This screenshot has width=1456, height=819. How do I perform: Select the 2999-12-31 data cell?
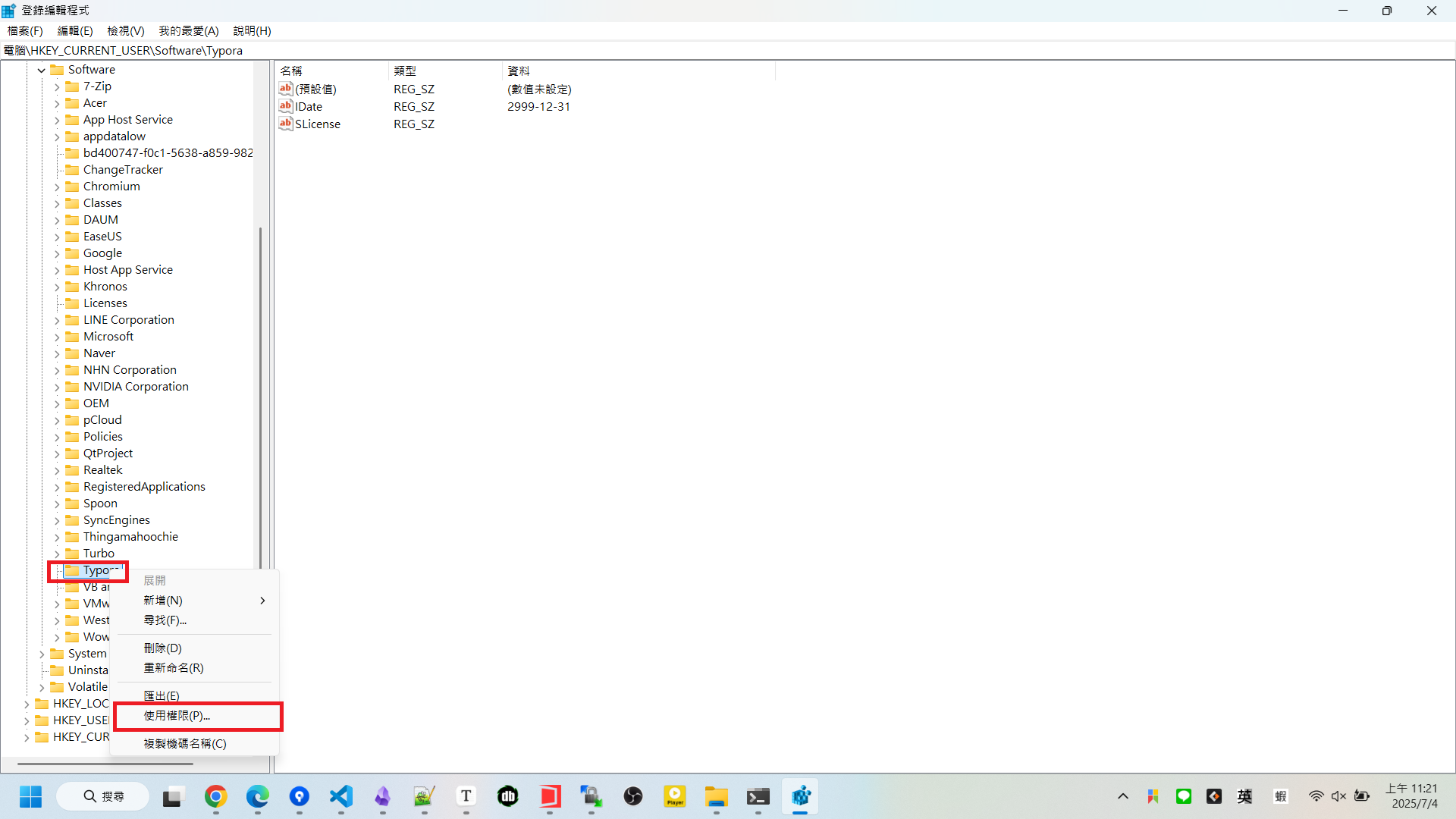coord(538,107)
